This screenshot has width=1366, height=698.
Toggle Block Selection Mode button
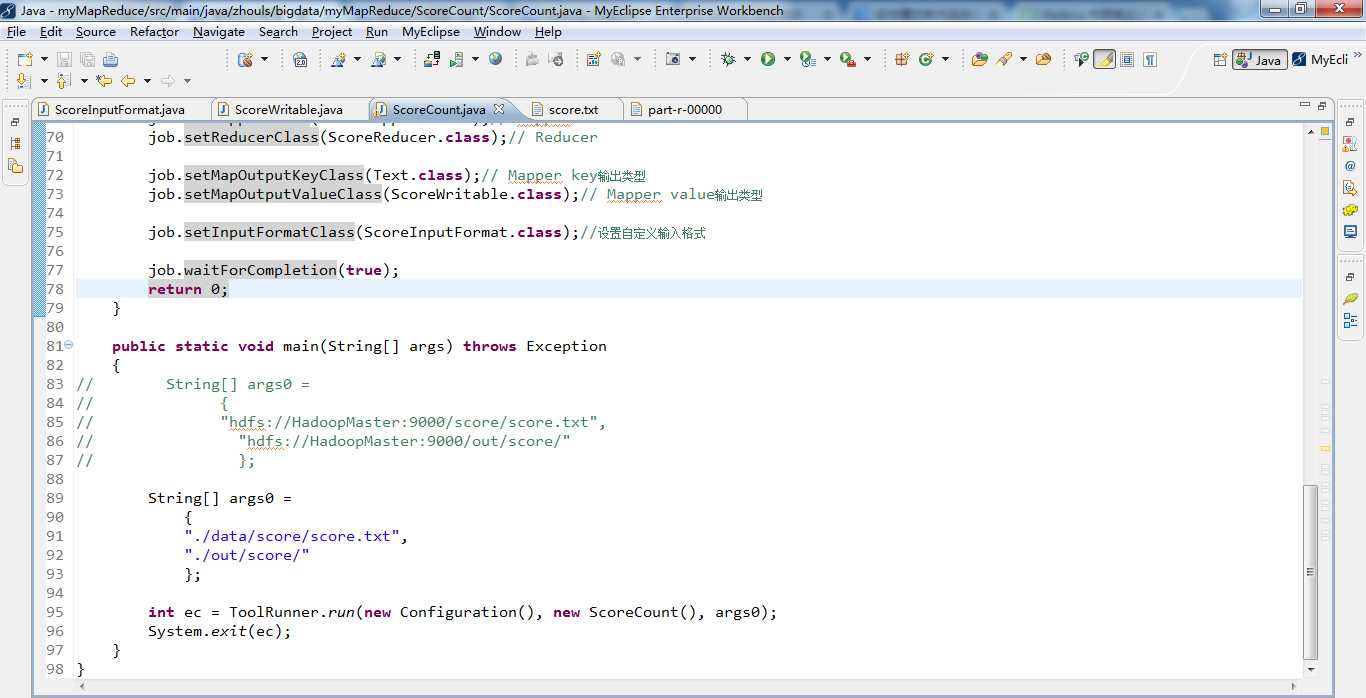click(1127, 59)
